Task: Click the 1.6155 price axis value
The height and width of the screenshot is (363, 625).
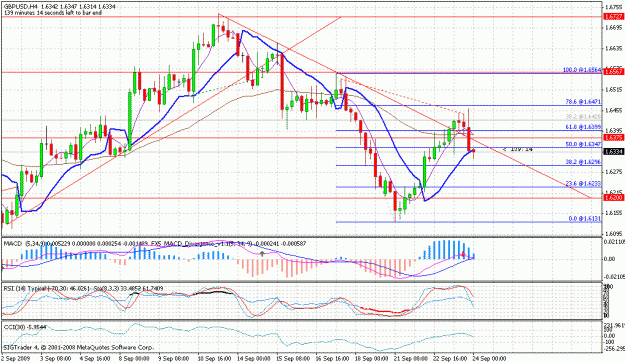Action: (614, 212)
